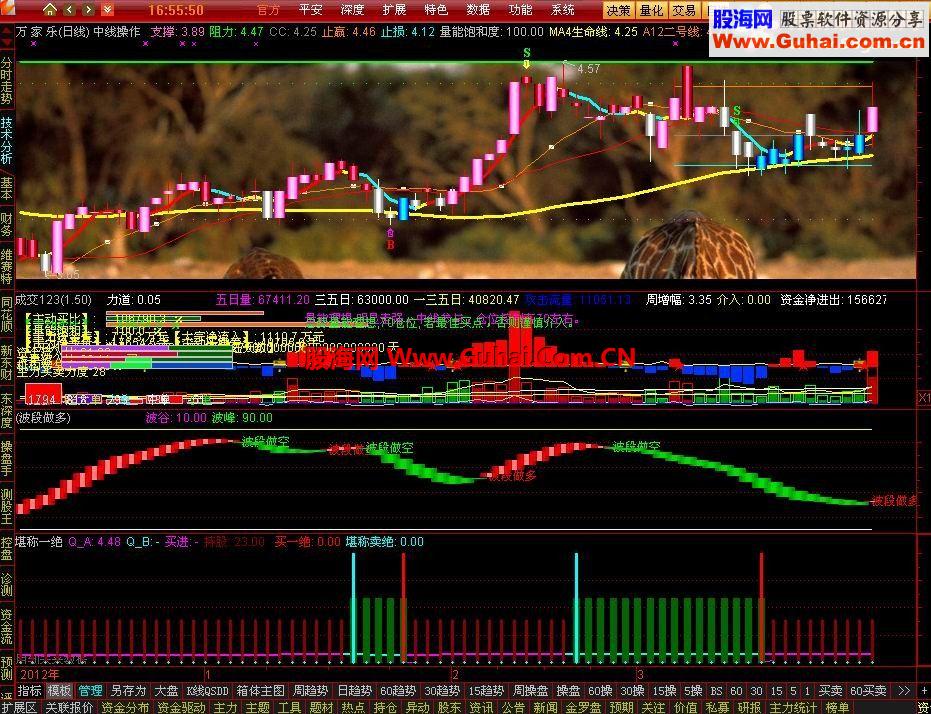Open the 关联报价 tab
This screenshot has height=714, width=931.
tap(69, 707)
